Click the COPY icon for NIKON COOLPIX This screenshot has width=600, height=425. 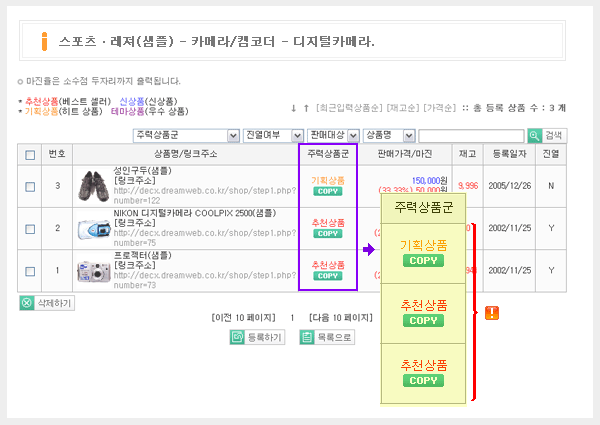pyautogui.click(x=327, y=233)
